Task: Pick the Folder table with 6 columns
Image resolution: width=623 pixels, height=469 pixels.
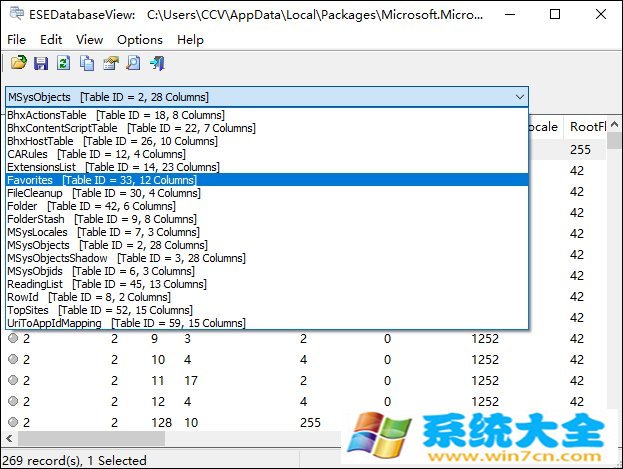Action: (x=267, y=206)
